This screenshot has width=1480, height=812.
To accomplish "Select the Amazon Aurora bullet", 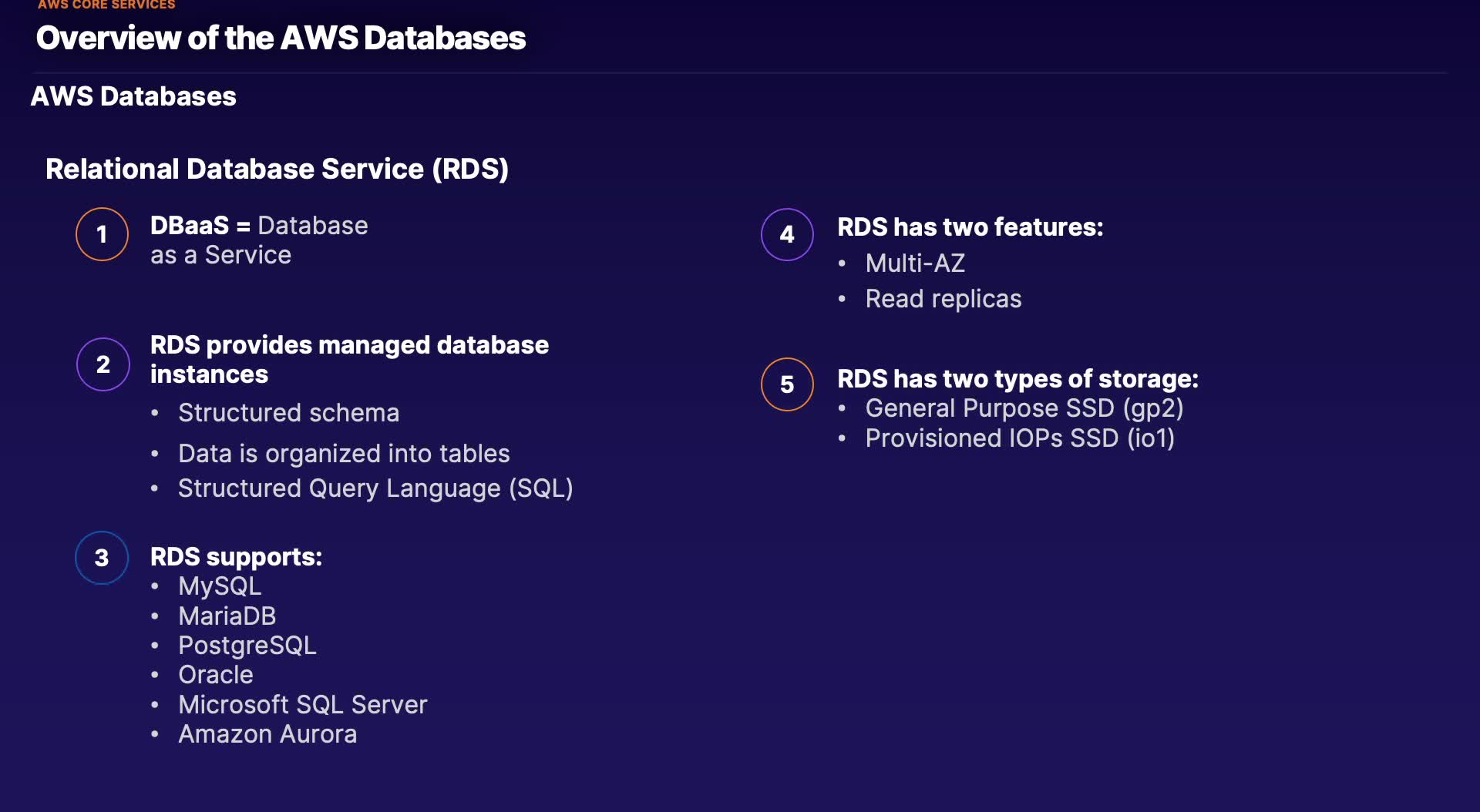I will 267,734.
